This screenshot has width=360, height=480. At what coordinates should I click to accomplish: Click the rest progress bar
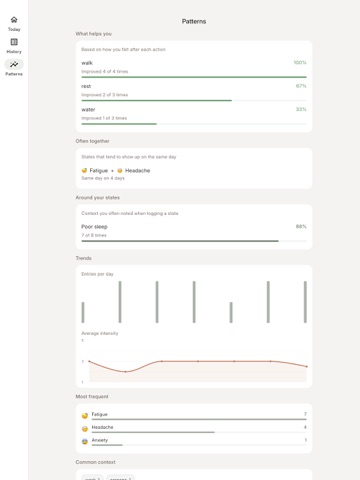tap(194, 100)
